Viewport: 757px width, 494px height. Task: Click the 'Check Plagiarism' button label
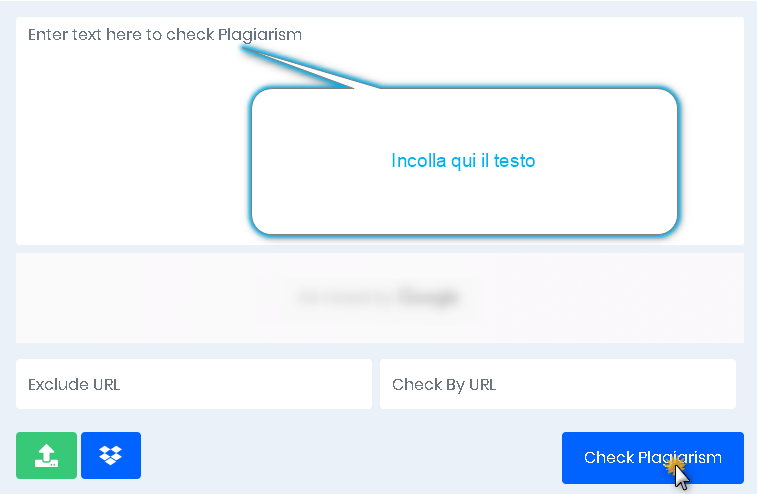pos(652,458)
